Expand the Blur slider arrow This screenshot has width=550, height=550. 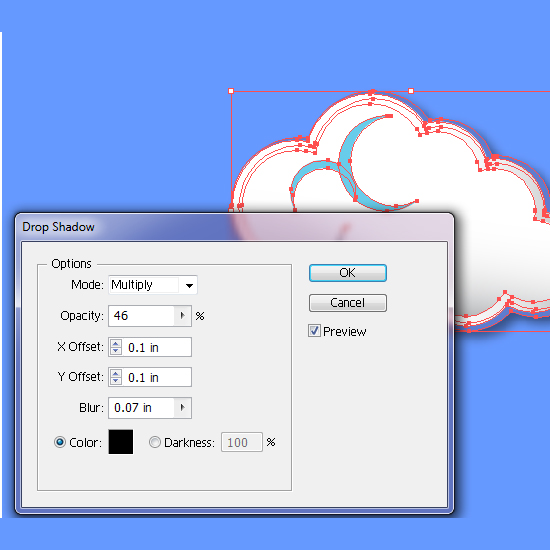(182, 408)
